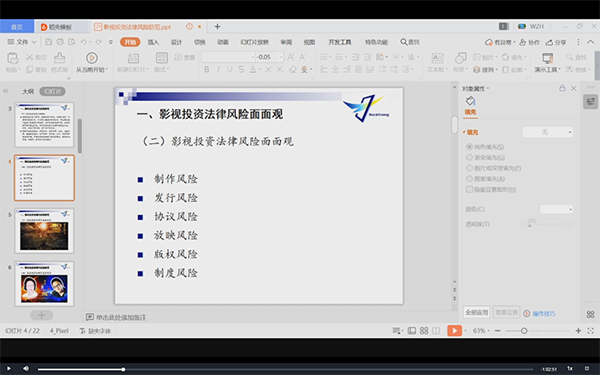The height and width of the screenshot is (375, 600).
Task: Click the 操作技巧 tips link
Action: coord(543,313)
